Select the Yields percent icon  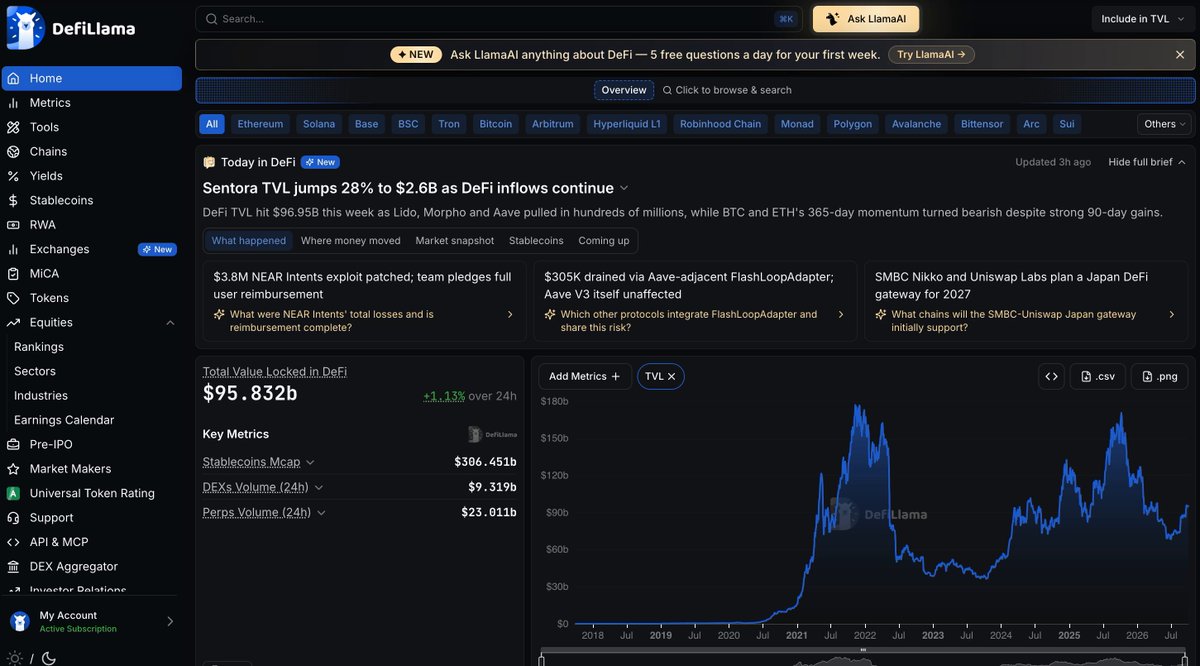[x=13, y=176]
